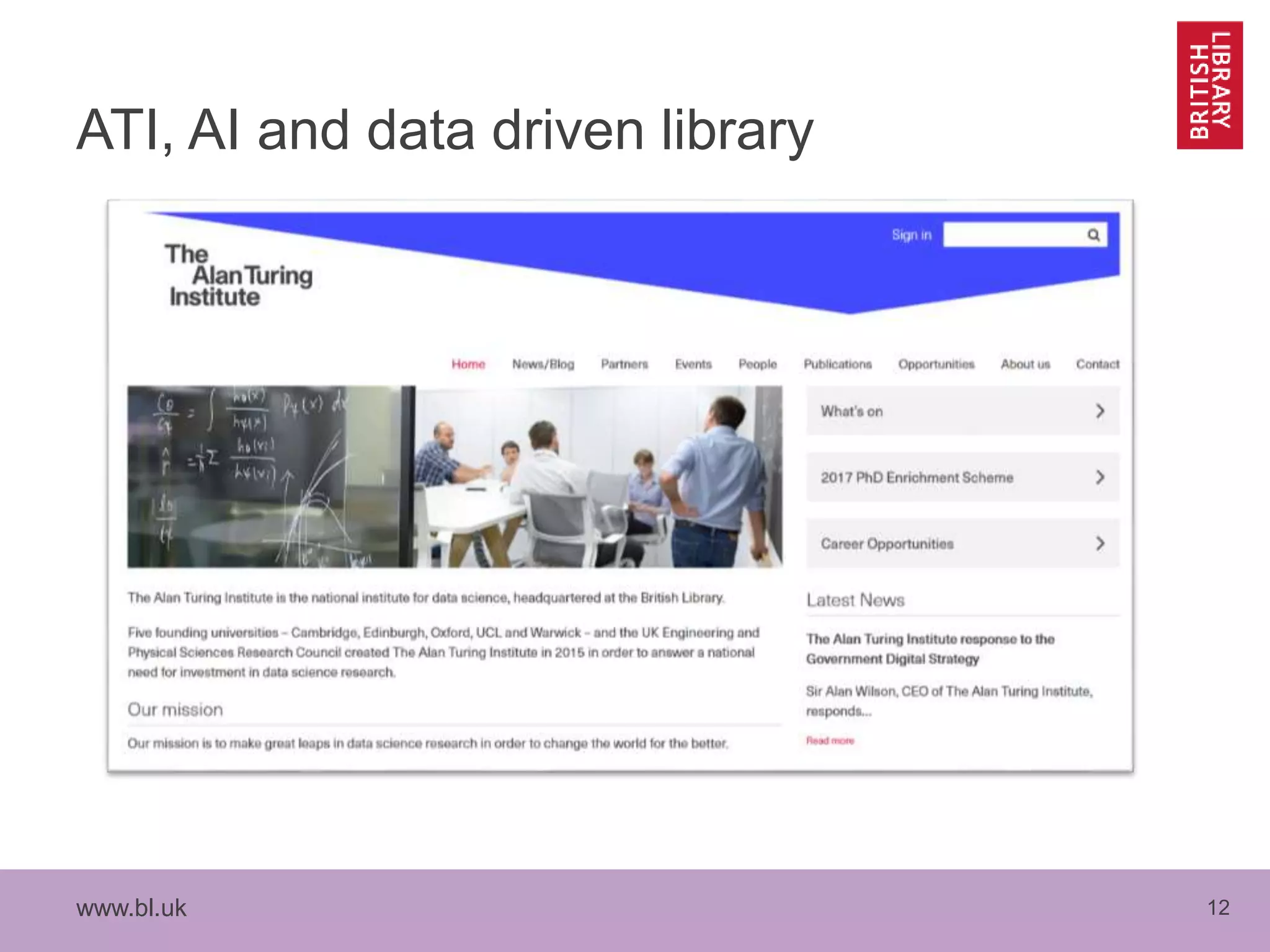Screen dimensions: 1270x952
Task: Click the www.bl.uk footer link
Action: 131,908
